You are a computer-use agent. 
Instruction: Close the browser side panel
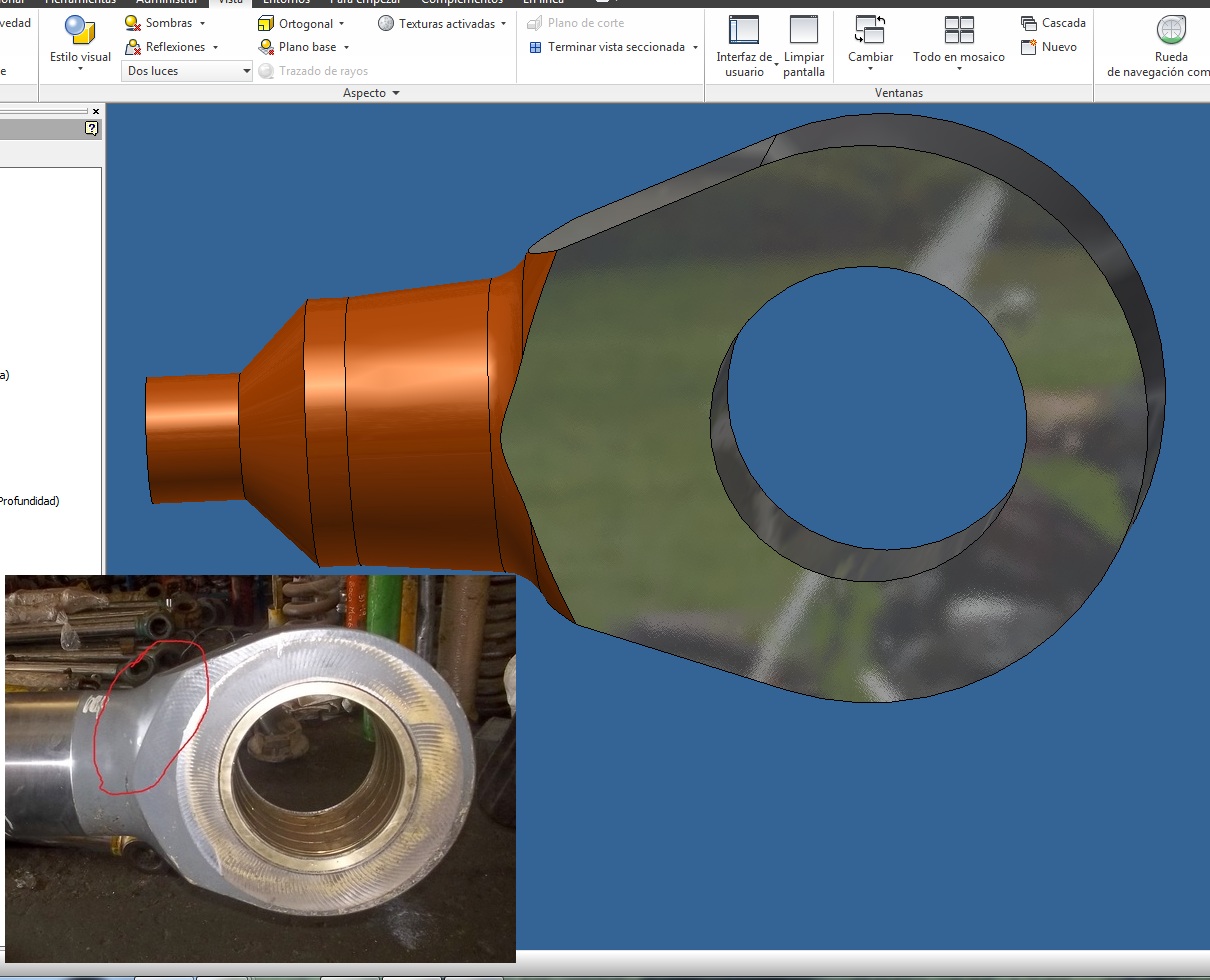coord(96,111)
